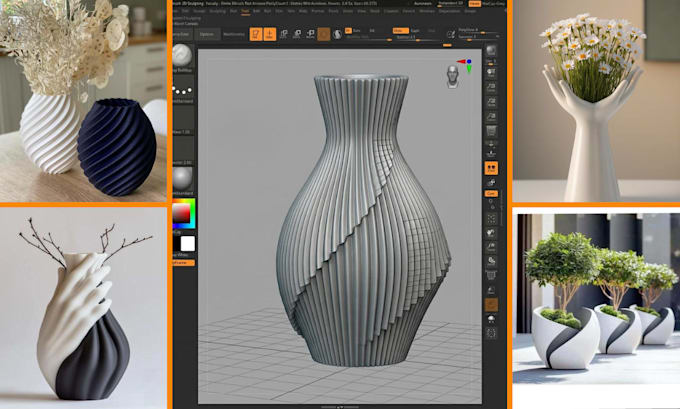Adjust the Z Intensity slider
This screenshot has width=680, height=409.
pos(418,38)
